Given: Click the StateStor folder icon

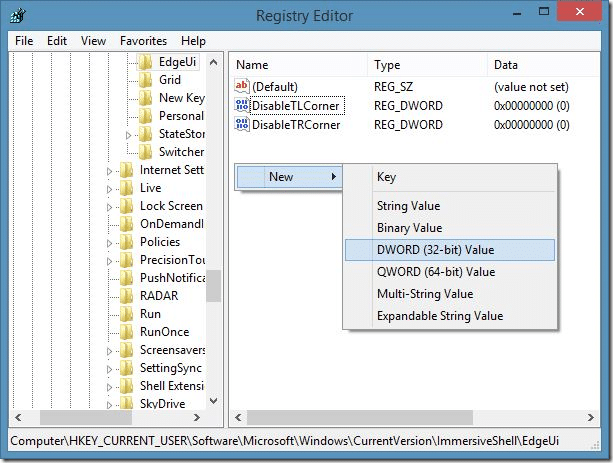Looking at the screenshot, I should click(145, 134).
